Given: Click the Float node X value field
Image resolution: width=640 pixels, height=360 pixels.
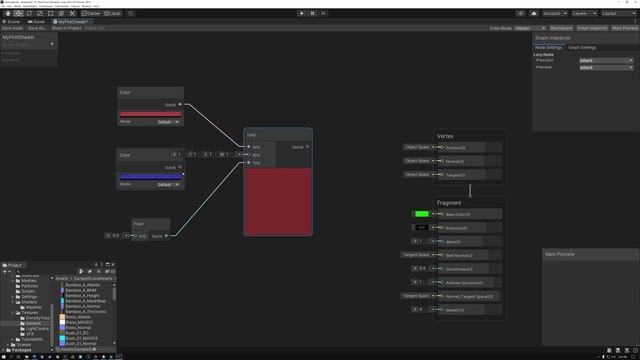Looking at the screenshot, I should tap(116, 236).
